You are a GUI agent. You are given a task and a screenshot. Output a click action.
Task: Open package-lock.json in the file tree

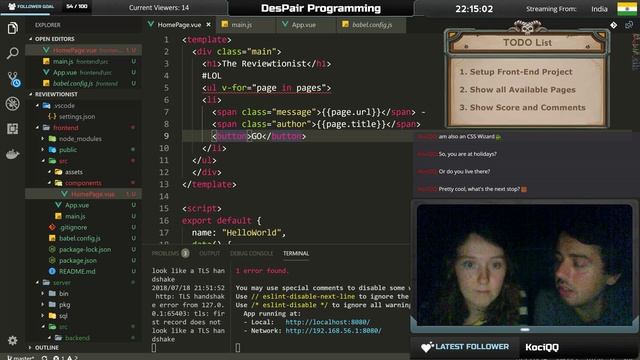[x=84, y=249]
